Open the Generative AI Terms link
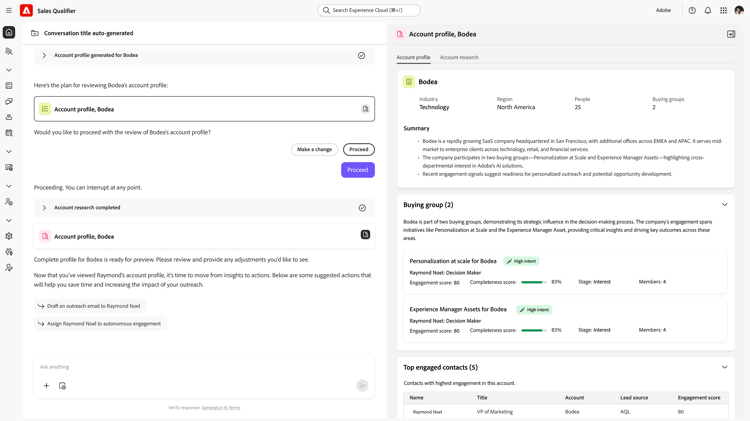This screenshot has width=750, height=421. 220,408
